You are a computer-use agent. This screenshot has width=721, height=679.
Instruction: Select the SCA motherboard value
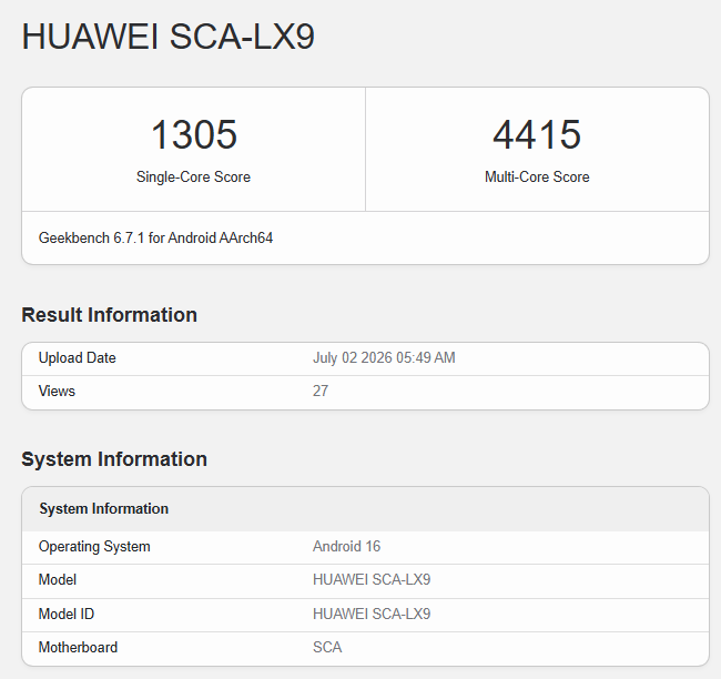[327, 648]
